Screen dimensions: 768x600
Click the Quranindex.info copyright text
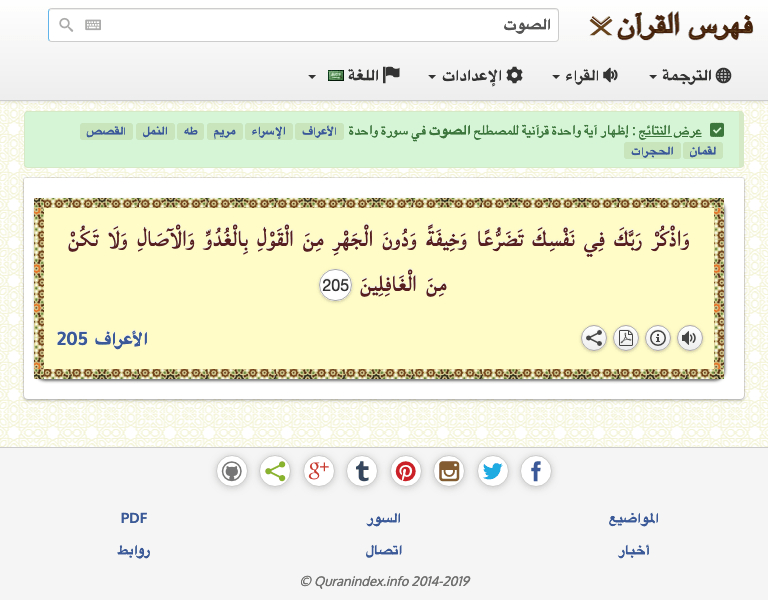384,581
